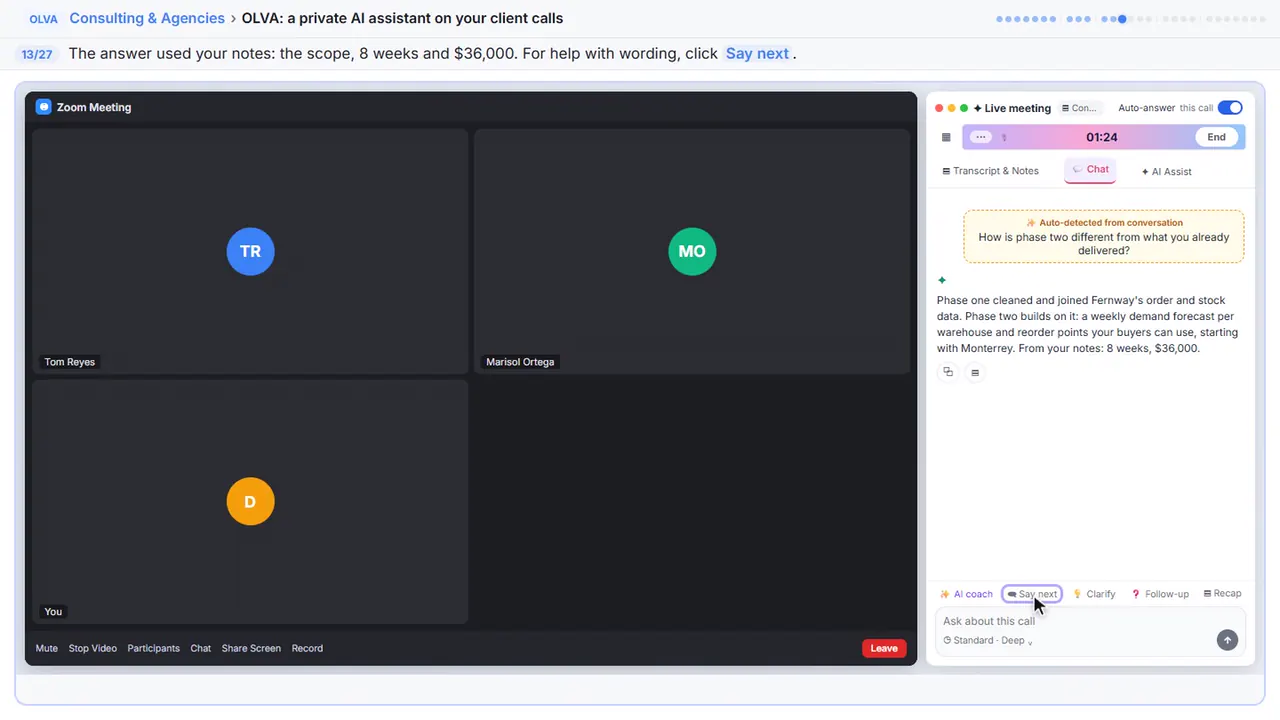The image size is (1280, 720).
Task: Click the list icon beside copy
Action: (x=975, y=373)
